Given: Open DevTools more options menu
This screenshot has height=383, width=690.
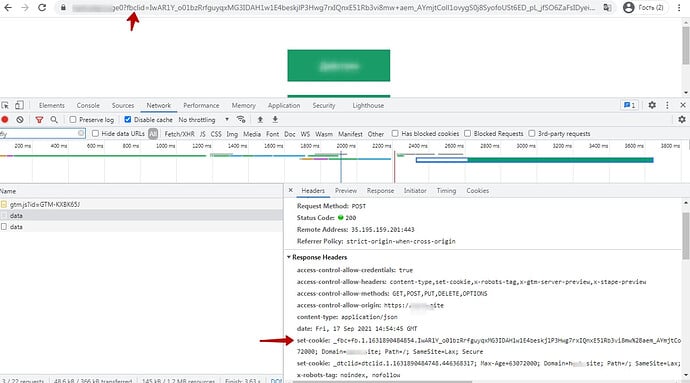Looking at the screenshot, I should coord(668,105).
